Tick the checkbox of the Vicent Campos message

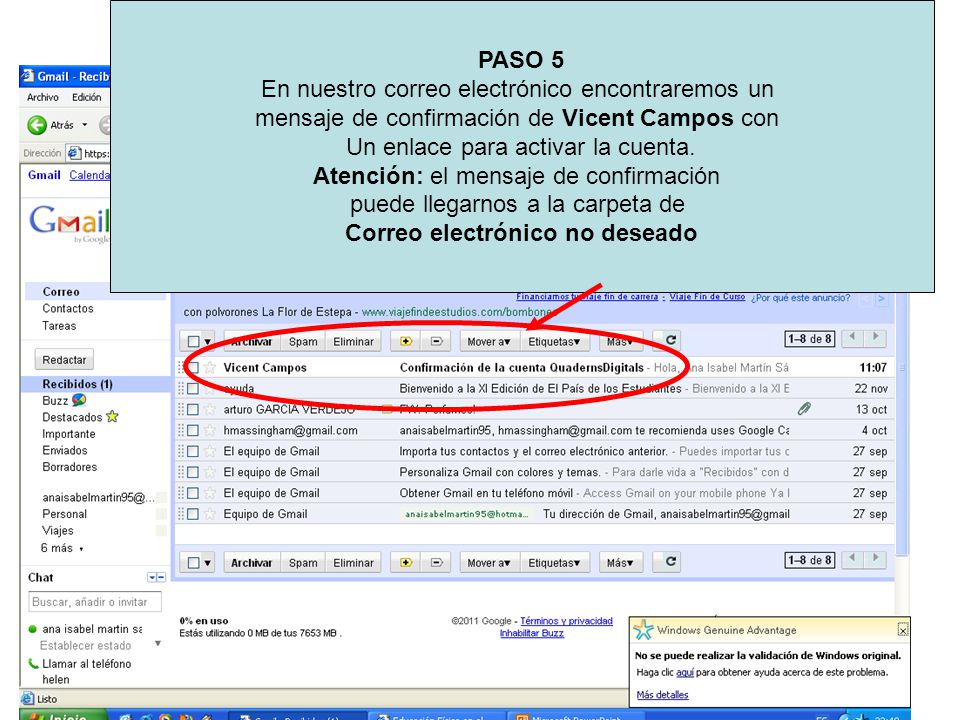(193, 367)
